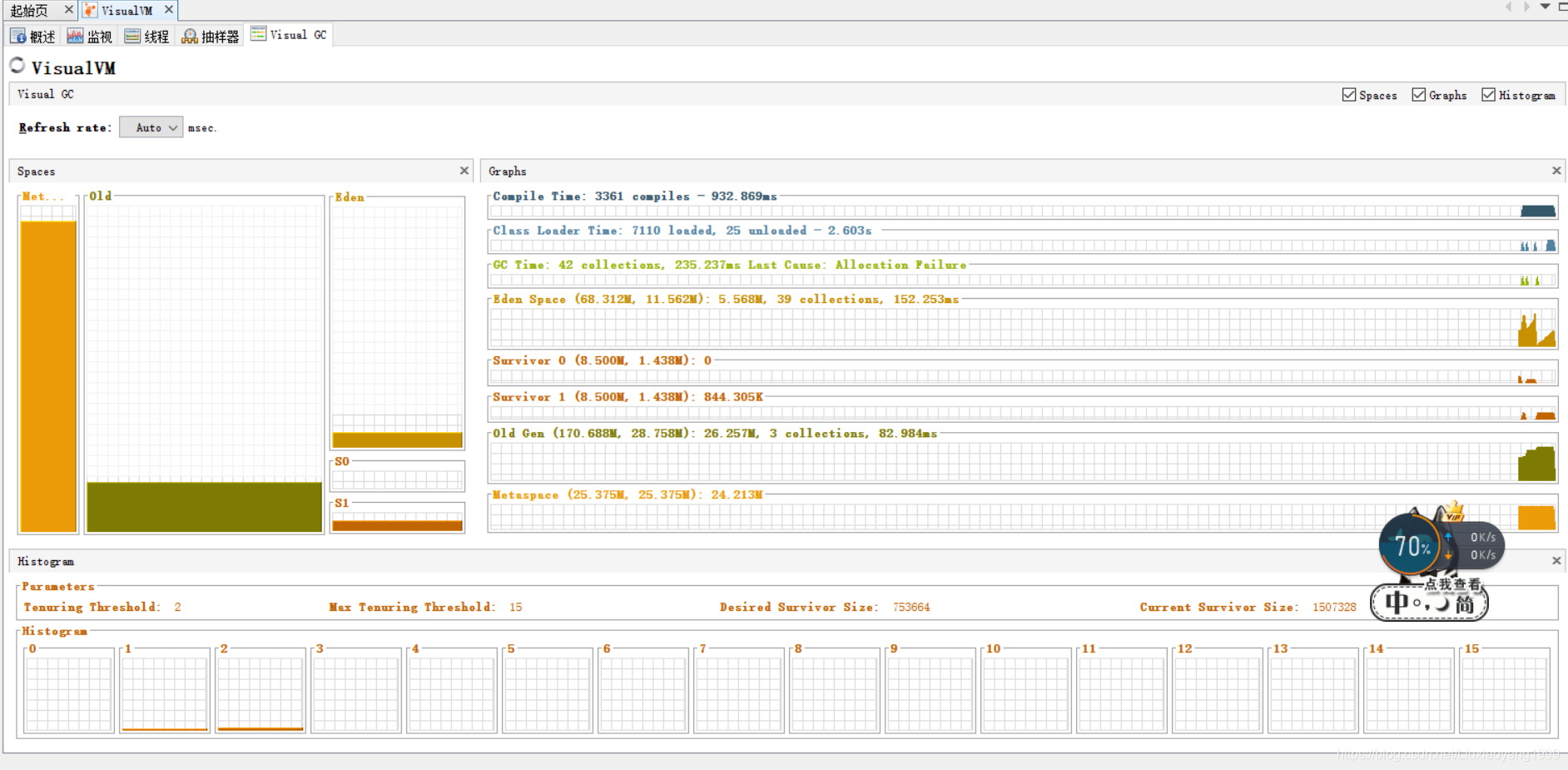This screenshot has width=1568, height=770.
Task: Click the Max Tenuring Threshold value 15
Action: (x=516, y=607)
